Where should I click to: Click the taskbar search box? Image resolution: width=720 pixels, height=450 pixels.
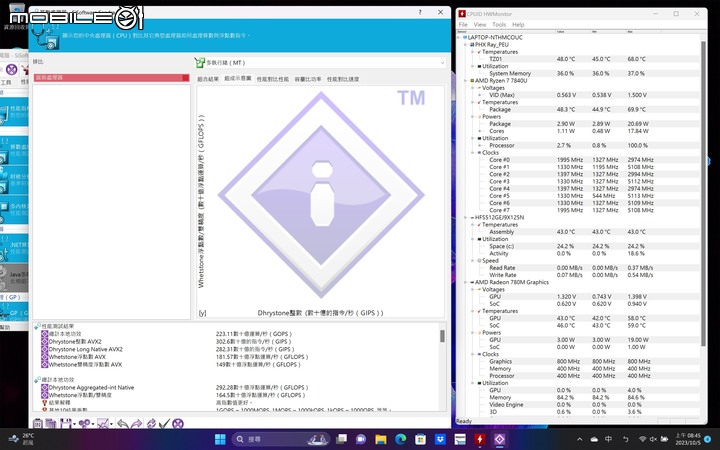tap(281, 439)
